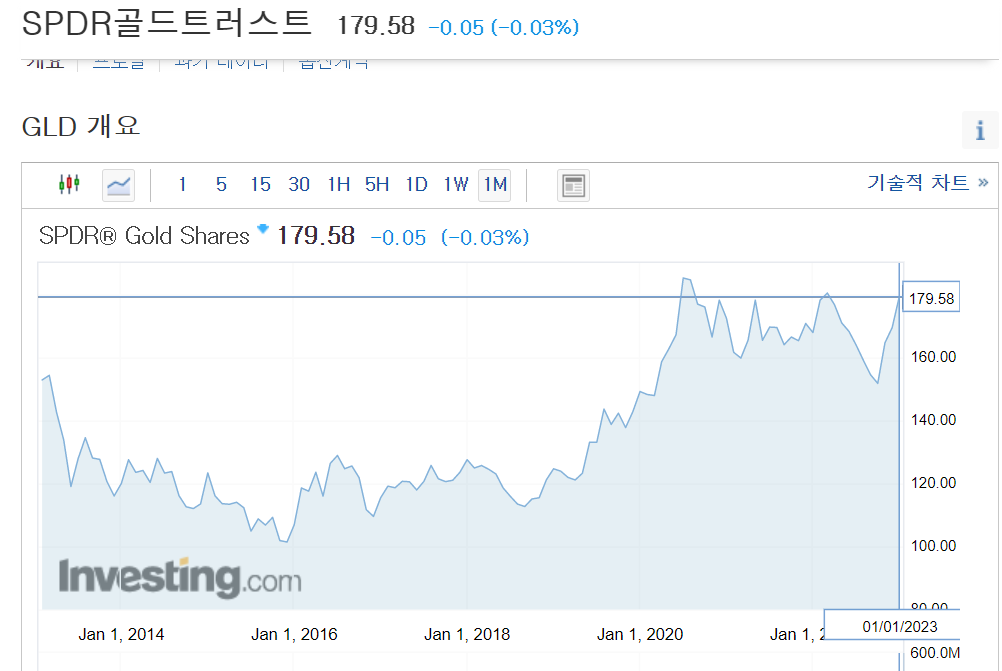
Task: Set chart interval to 5 minutes
Action: [x=221, y=185]
